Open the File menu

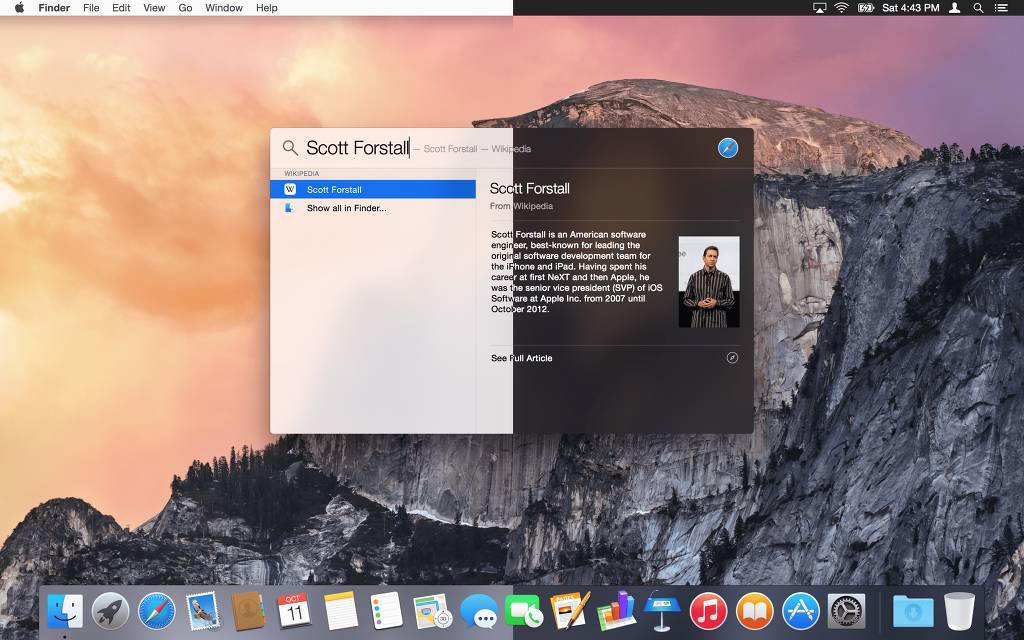click(91, 8)
